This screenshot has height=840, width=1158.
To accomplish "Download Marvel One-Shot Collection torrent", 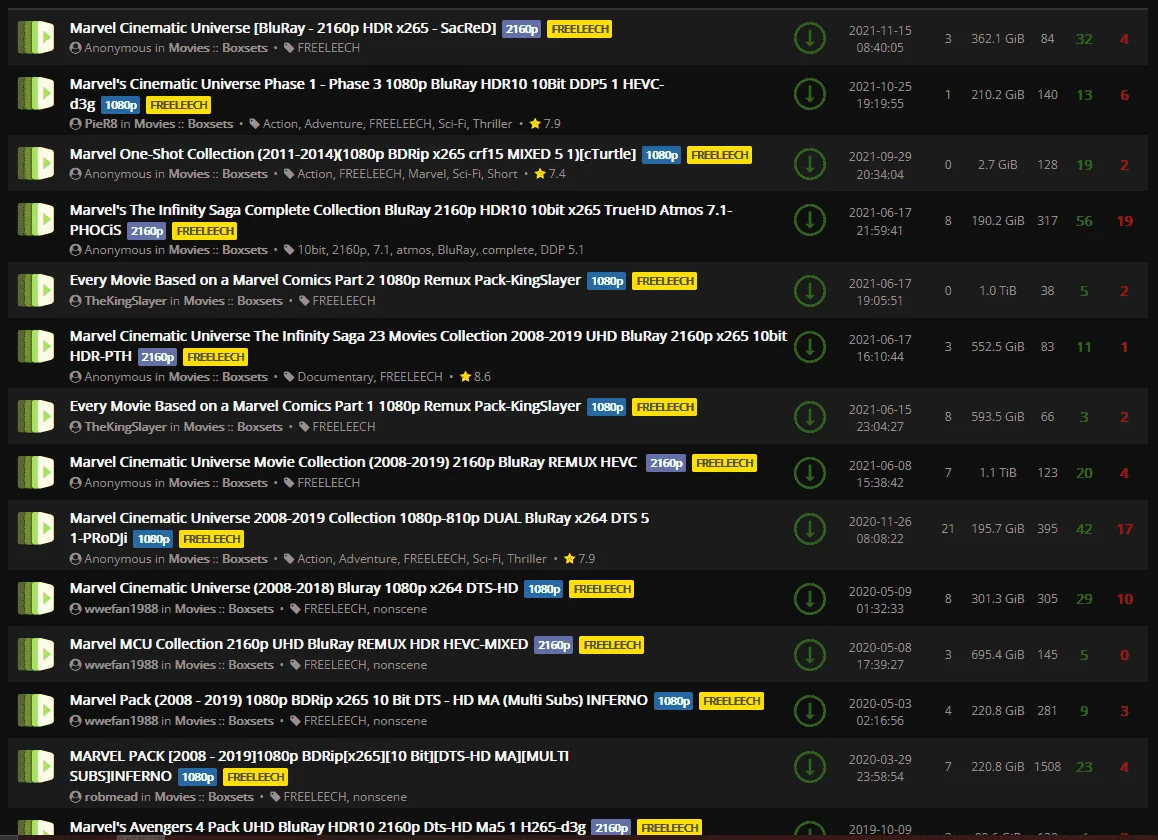I will pos(809,165).
